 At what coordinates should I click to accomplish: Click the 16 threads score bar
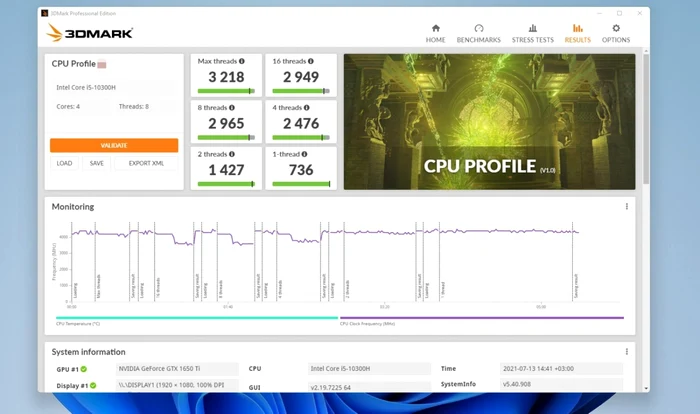point(301,91)
